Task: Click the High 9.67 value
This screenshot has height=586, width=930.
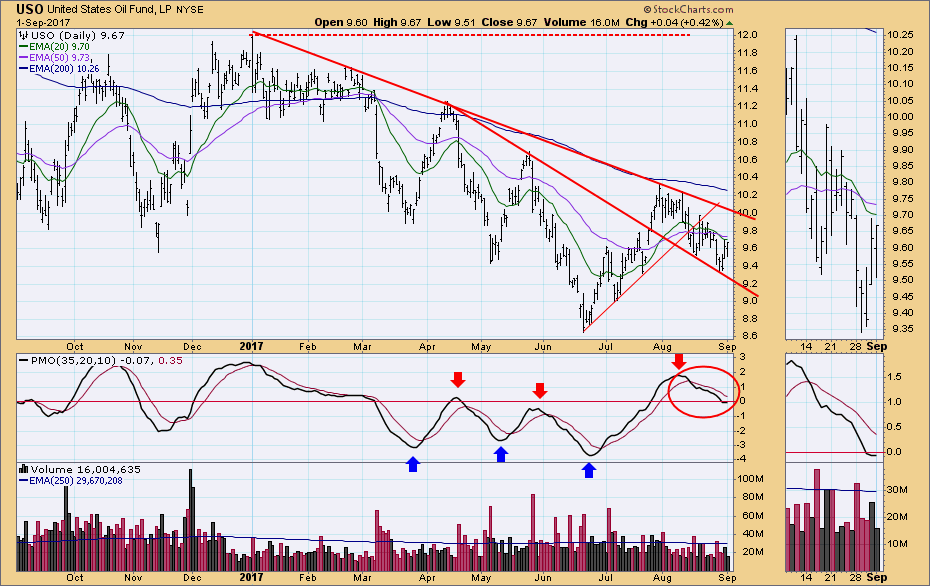Action: (397, 23)
